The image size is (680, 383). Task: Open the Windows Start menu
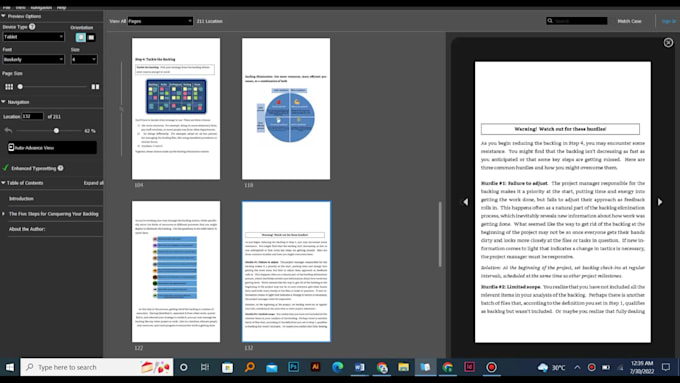click(10, 367)
